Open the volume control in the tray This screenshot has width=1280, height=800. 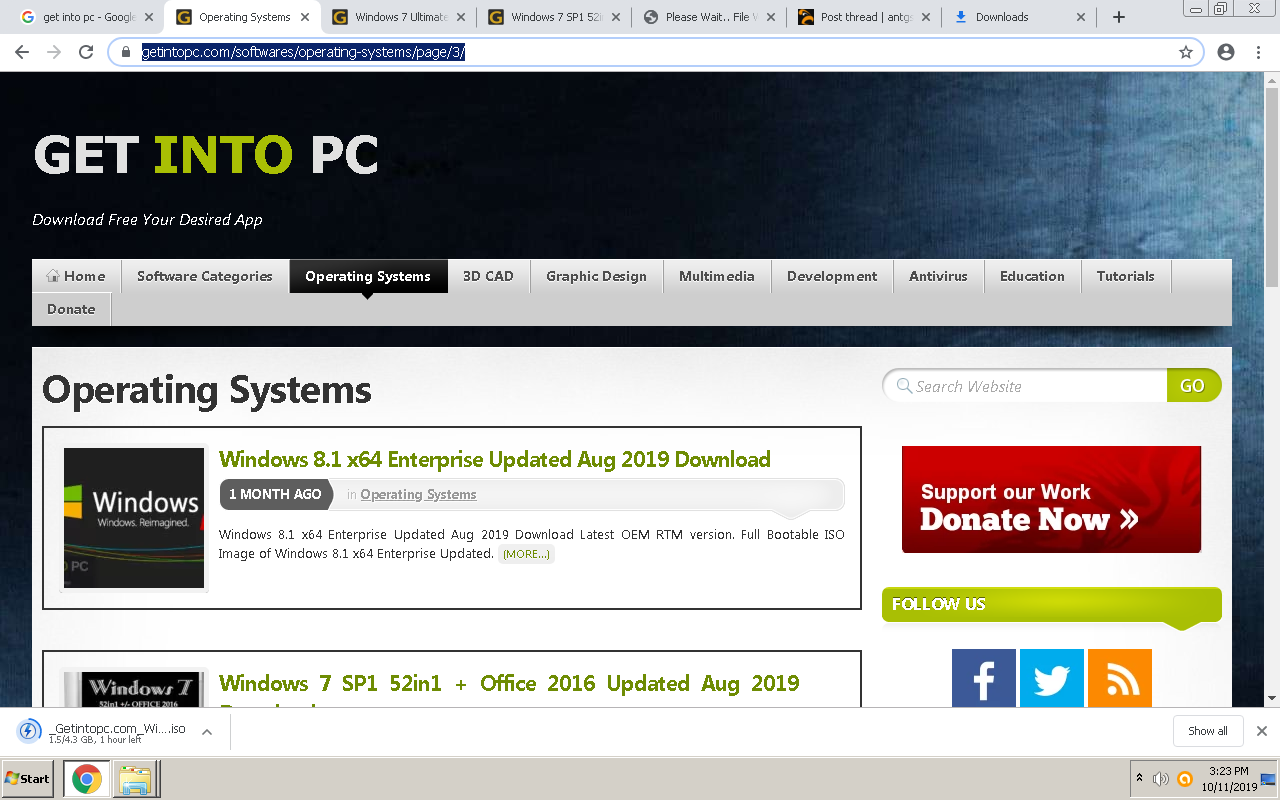(1161, 779)
